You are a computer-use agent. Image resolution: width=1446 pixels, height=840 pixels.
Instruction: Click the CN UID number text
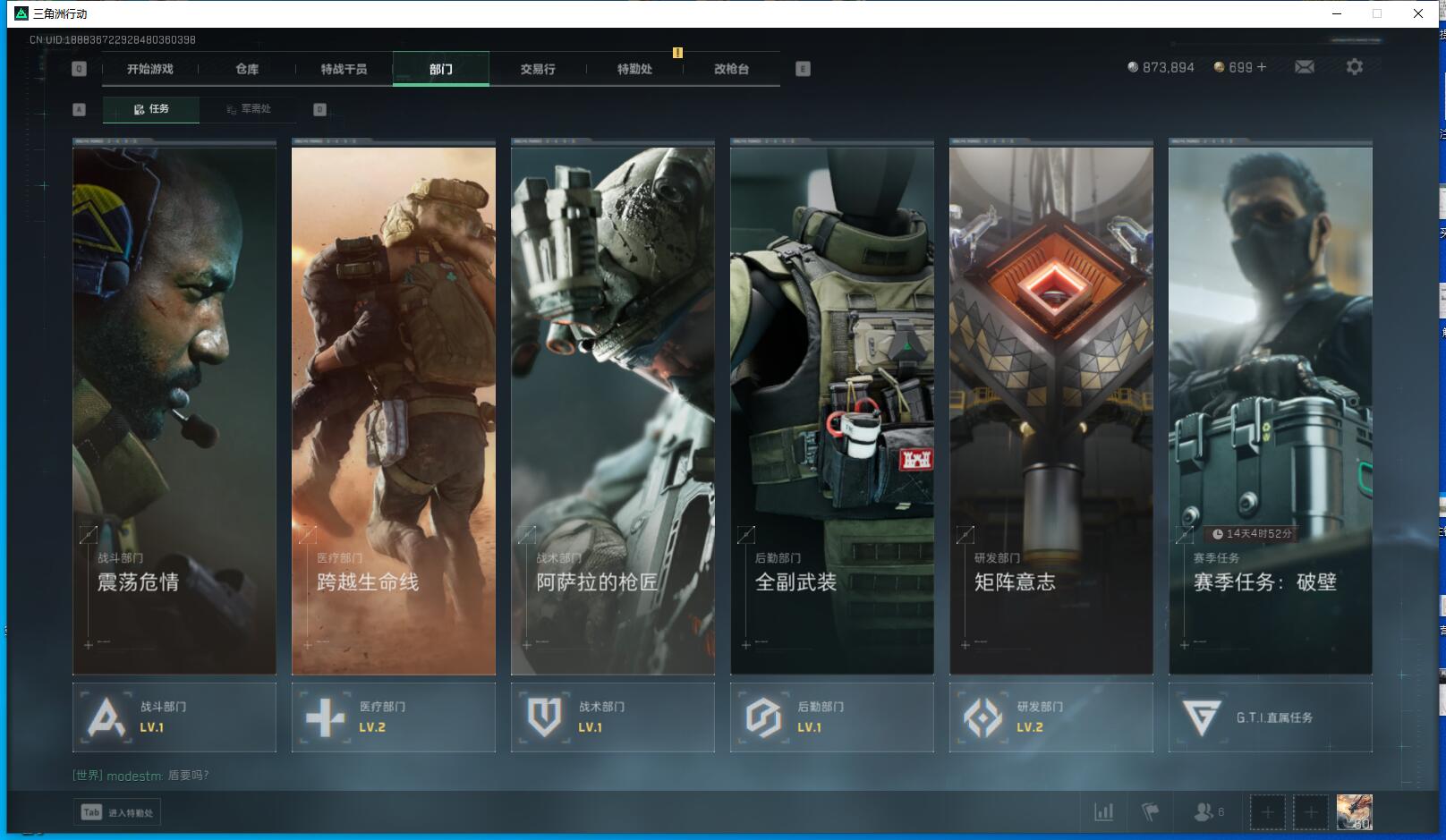coord(113,39)
